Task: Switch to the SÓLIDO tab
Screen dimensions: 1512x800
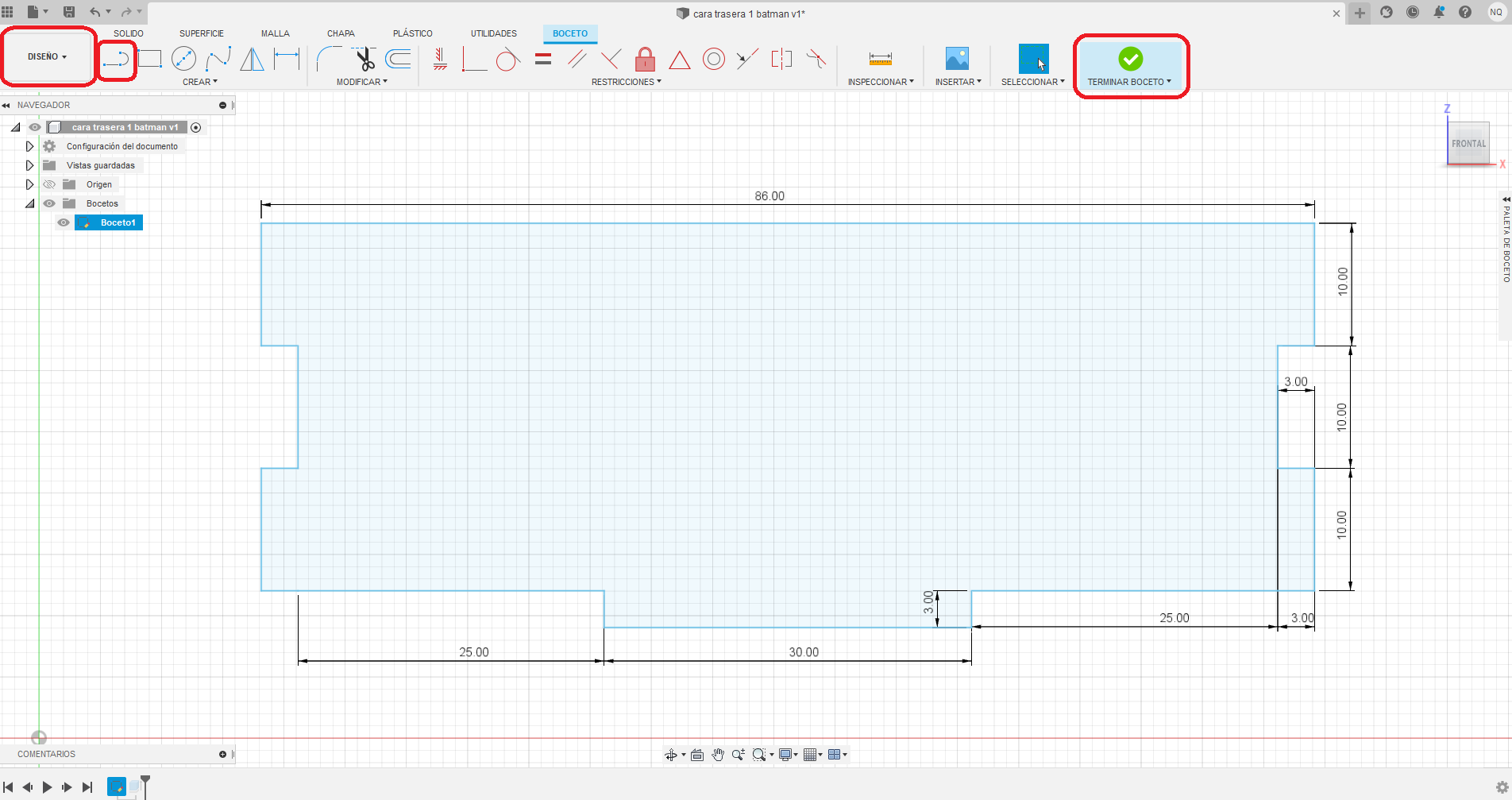Action: click(129, 33)
